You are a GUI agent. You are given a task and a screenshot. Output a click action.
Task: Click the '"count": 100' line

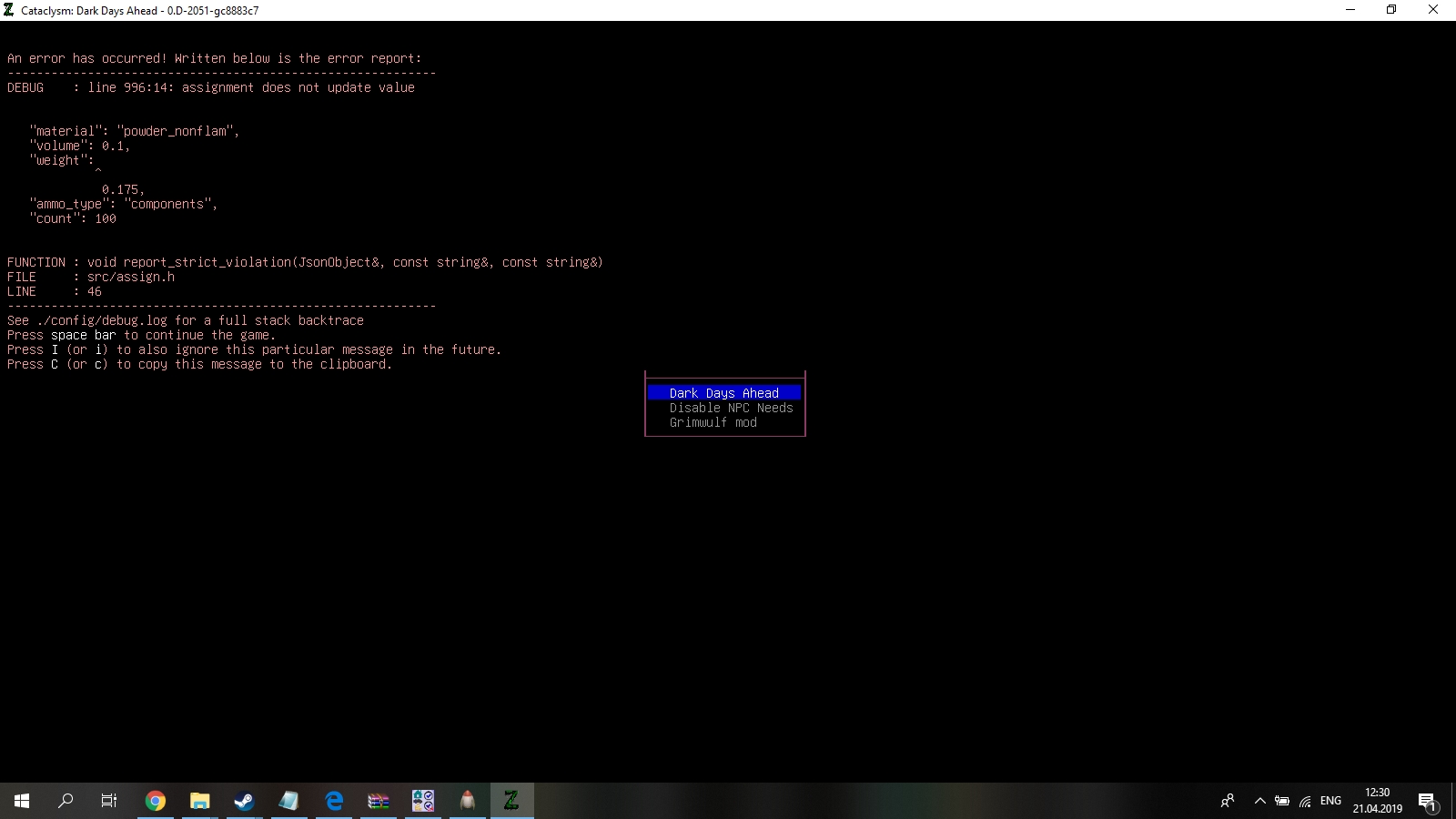[73, 218]
